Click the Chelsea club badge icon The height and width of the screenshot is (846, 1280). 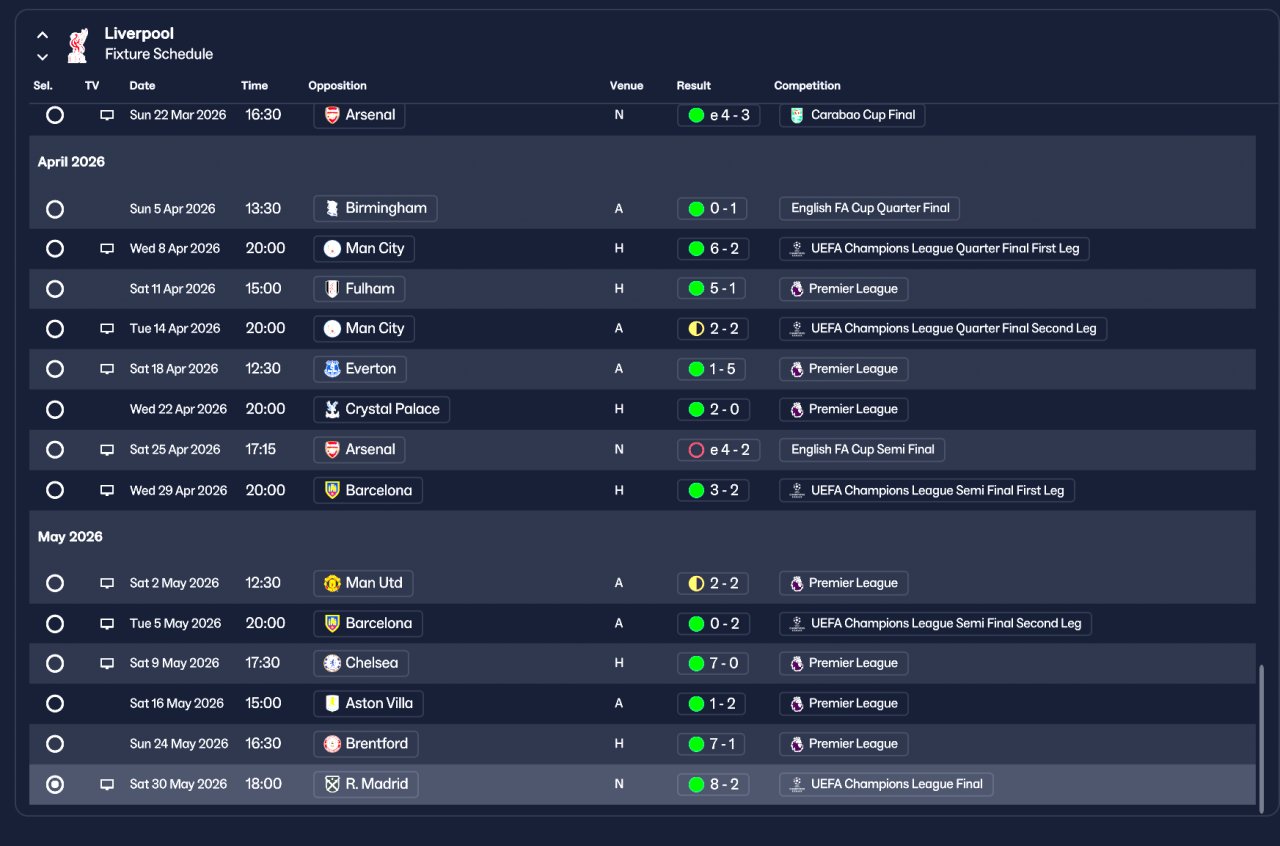(332, 663)
